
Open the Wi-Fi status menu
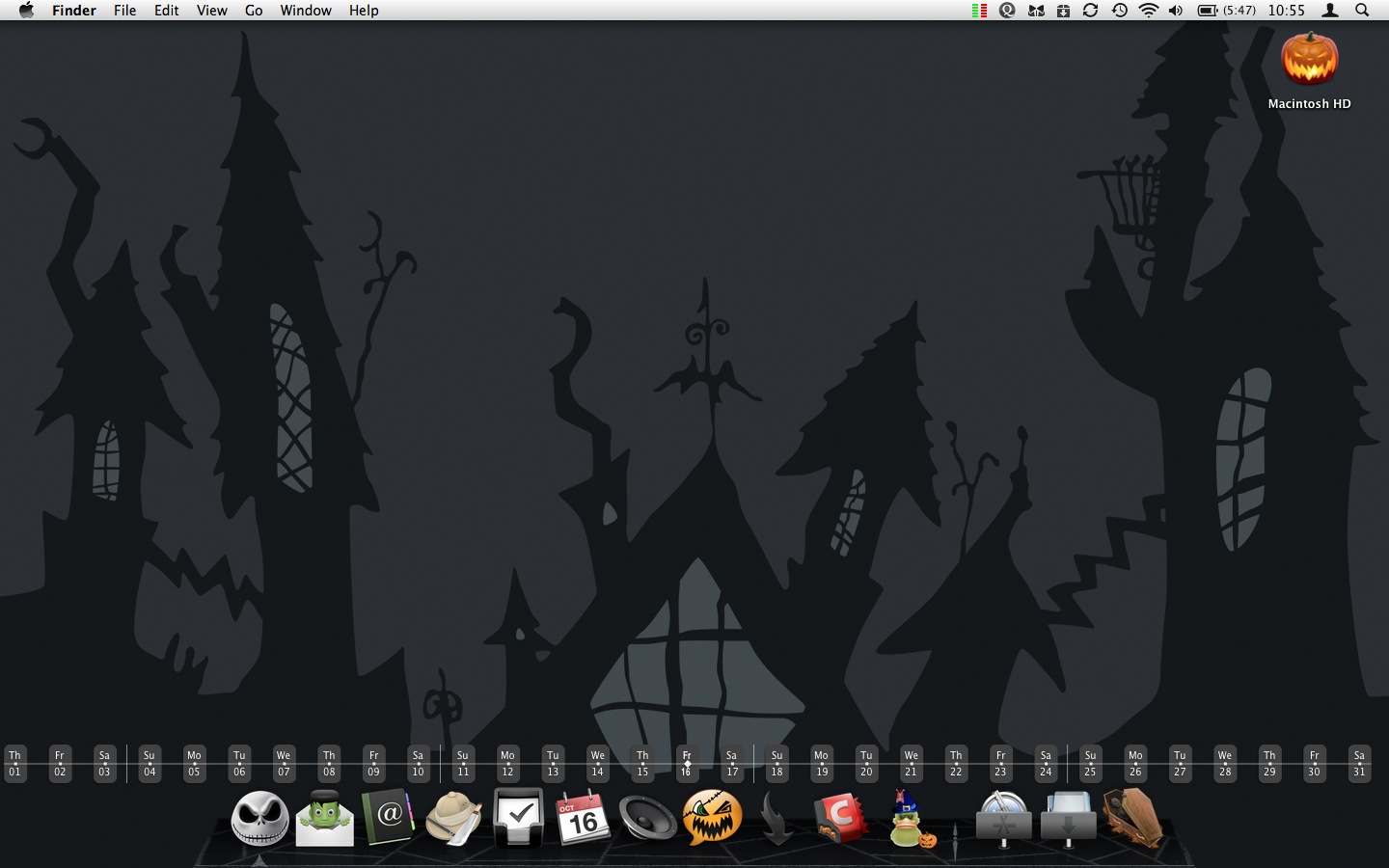(1148, 11)
